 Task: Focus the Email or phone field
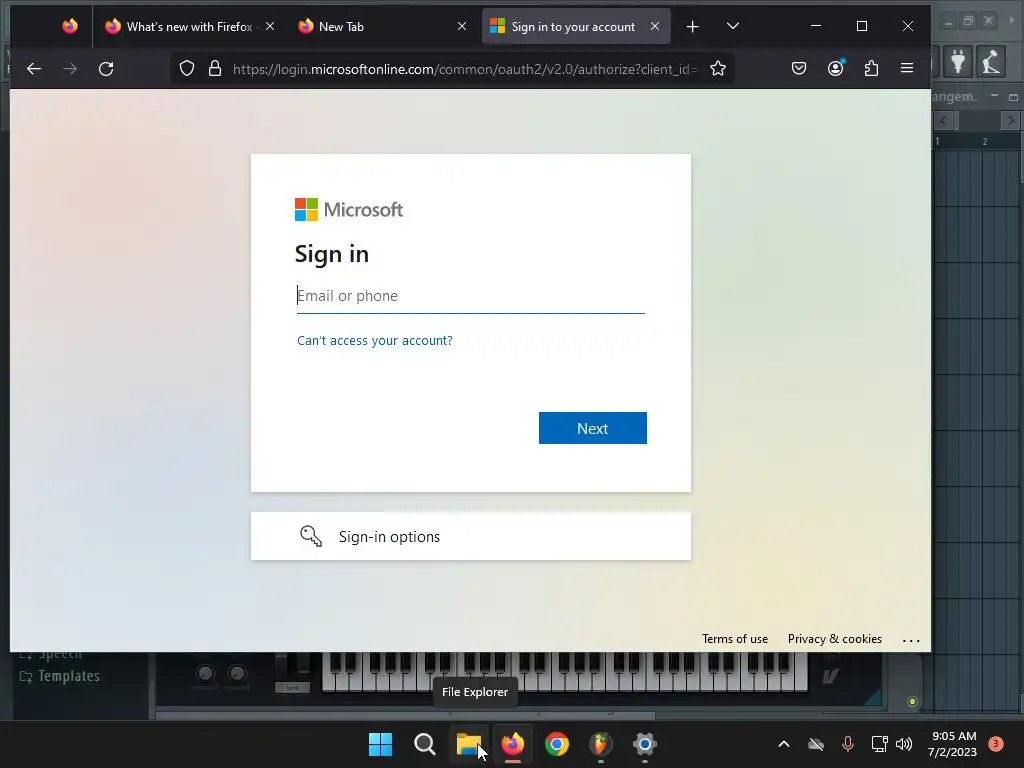click(x=470, y=296)
